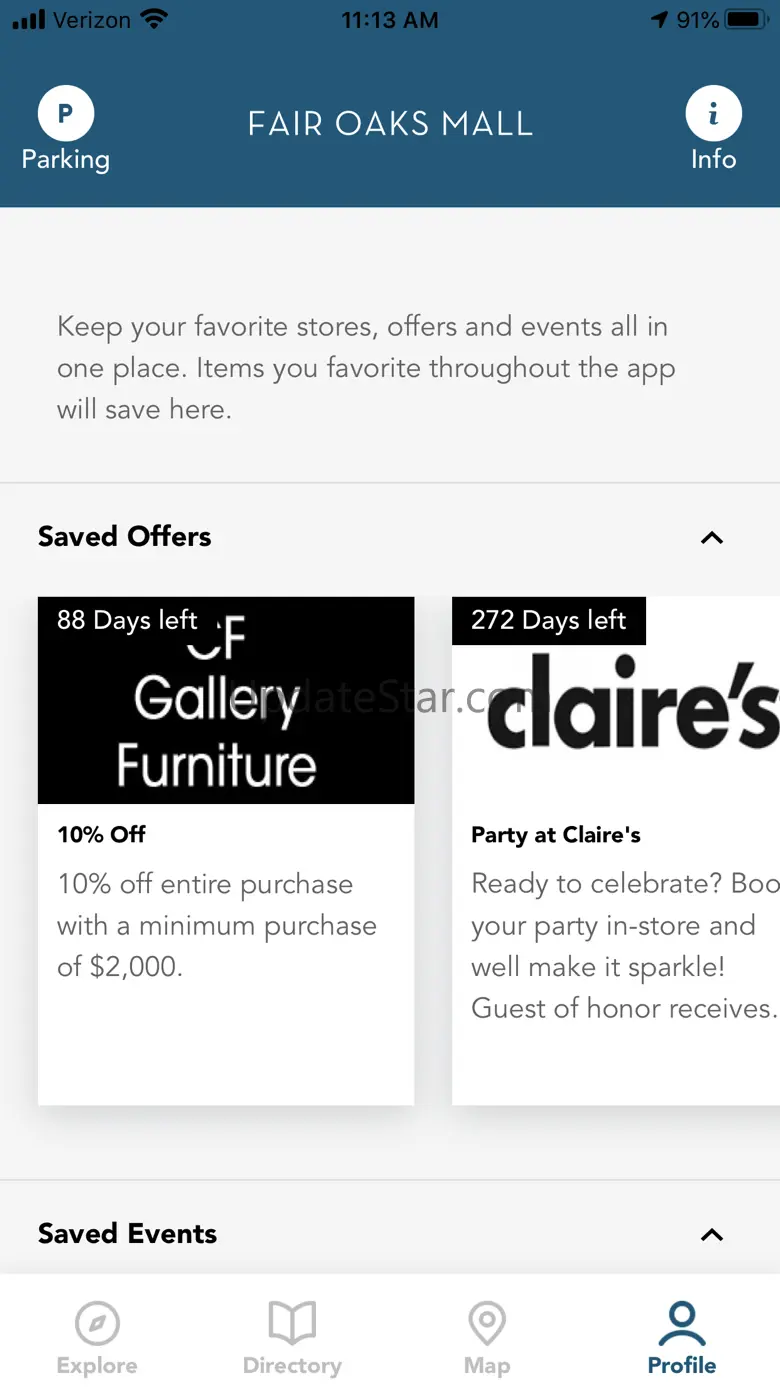This screenshot has width=780, height=1387.
Task: Tap the battery indicator in status bar
Action: click(746, 20)
